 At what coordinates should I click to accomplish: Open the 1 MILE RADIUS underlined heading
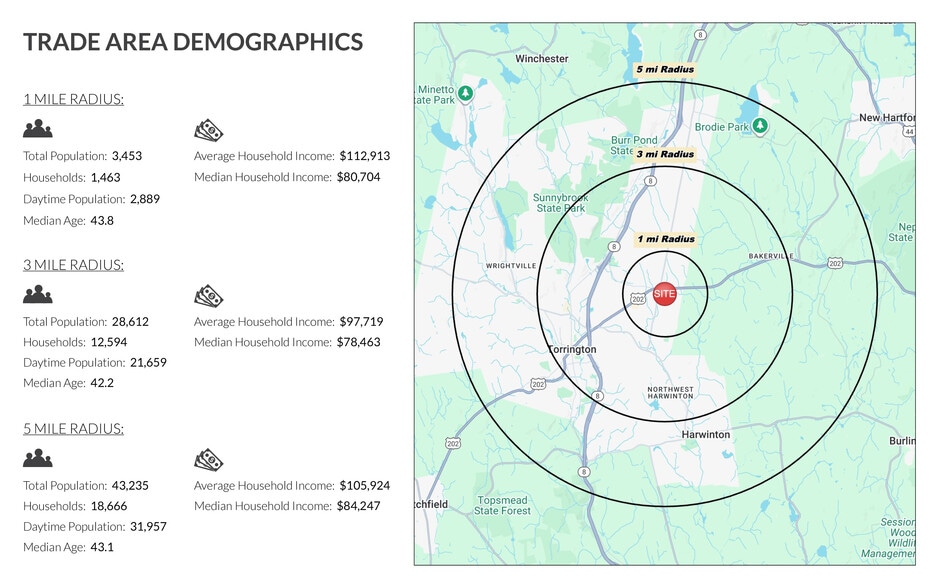coord(73,99)
